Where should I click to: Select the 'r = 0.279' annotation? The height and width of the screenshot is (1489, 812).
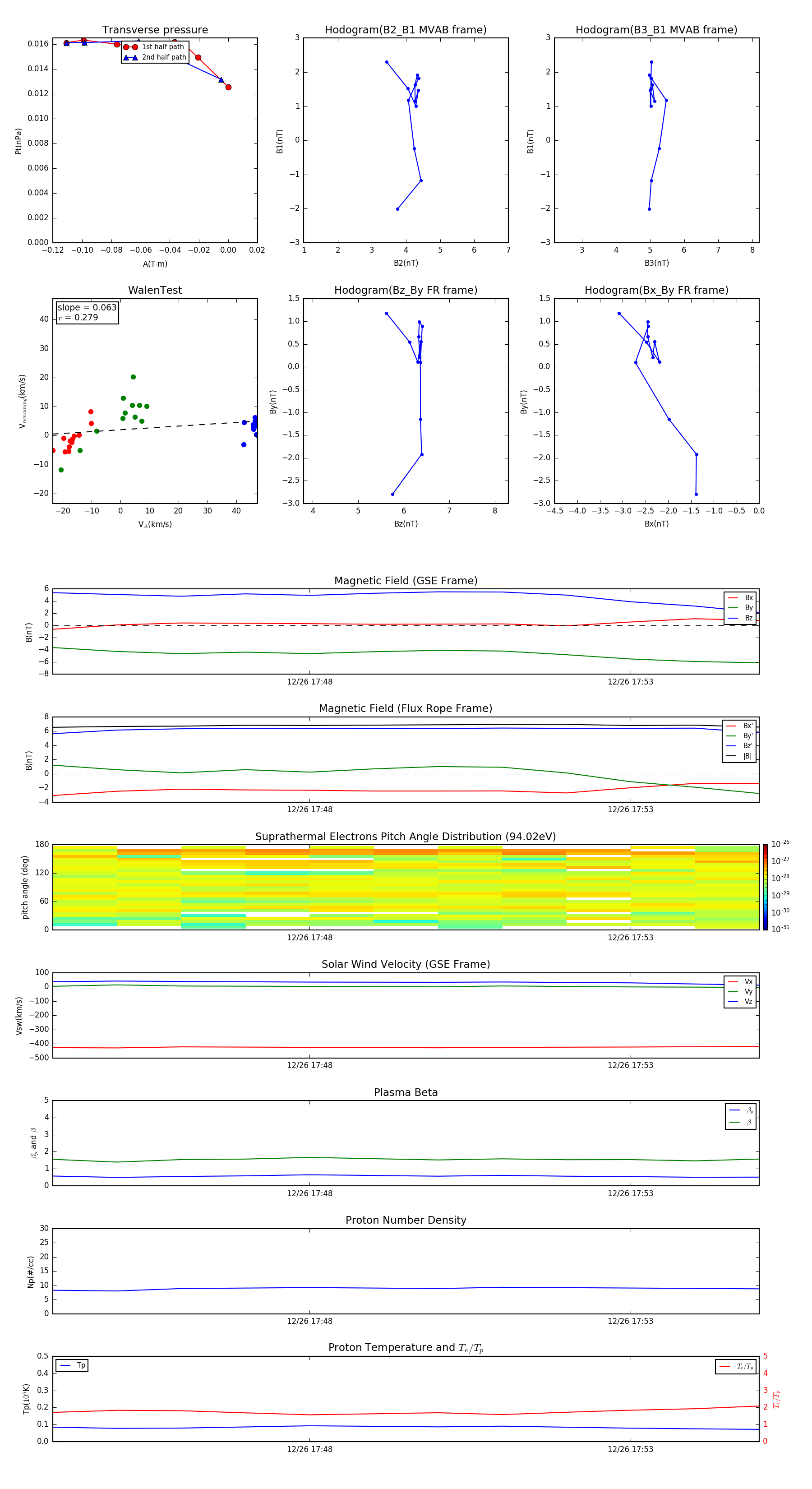pyautogui.click(x=78, y=317)
